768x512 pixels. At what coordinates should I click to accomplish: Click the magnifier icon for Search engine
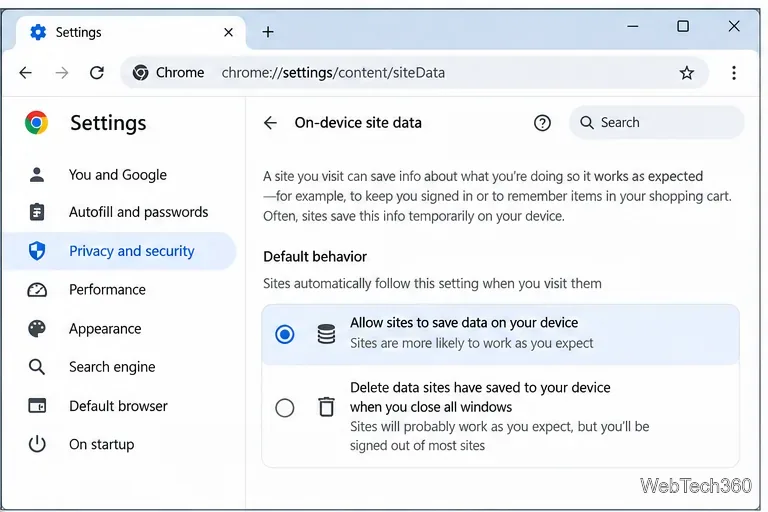coord(37,367)
